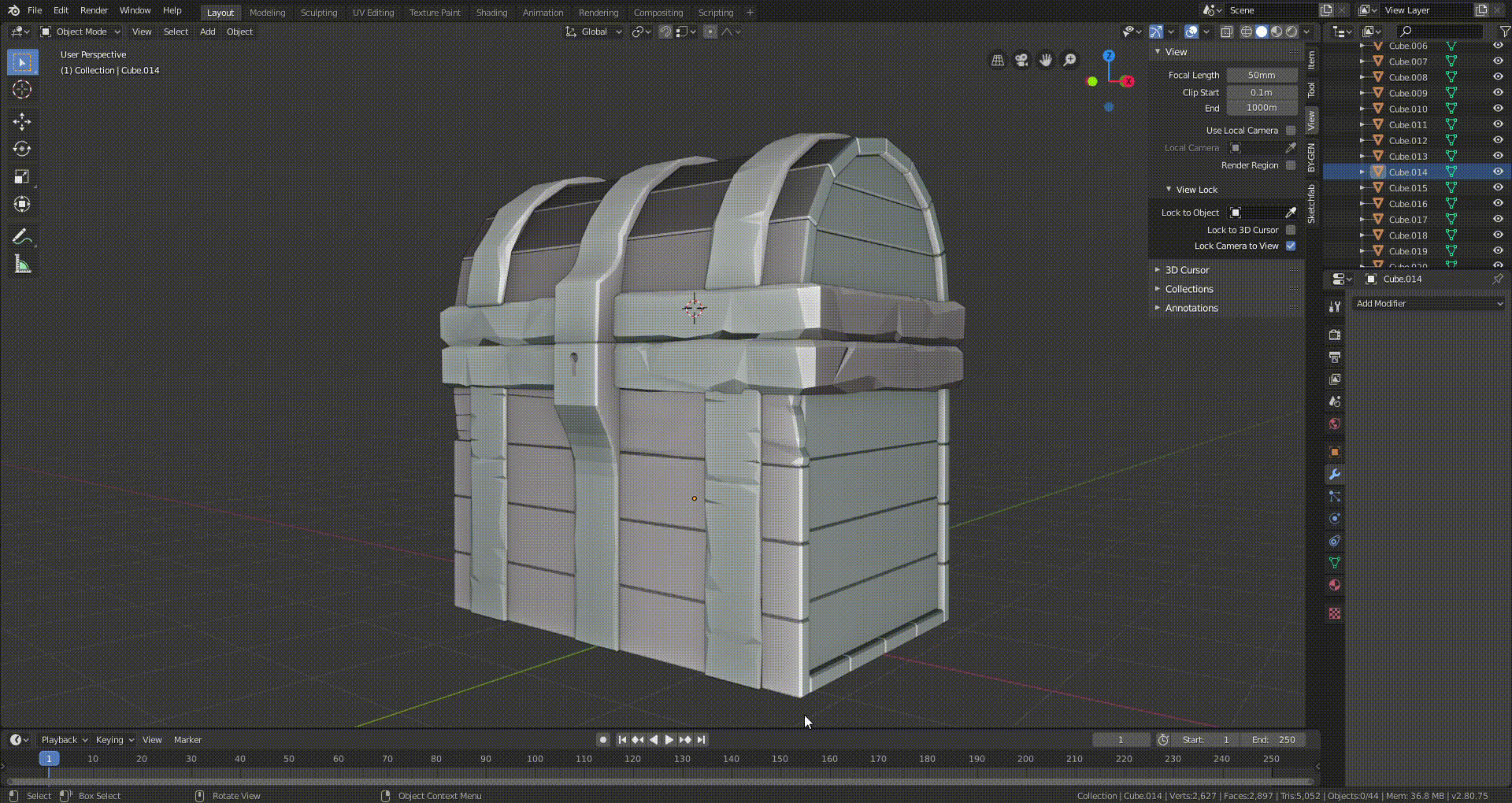1512x803 pixels.
Task: Open the Modifiers wrench properties tab
Action: [x=1334, y=474]
